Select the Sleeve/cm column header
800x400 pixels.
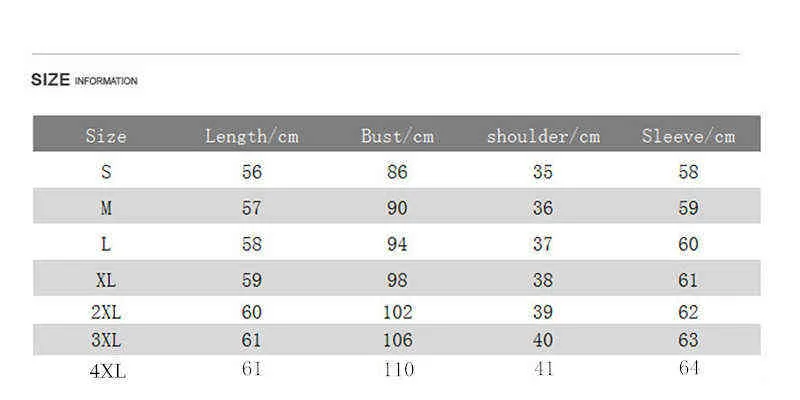tap(688, 136)
